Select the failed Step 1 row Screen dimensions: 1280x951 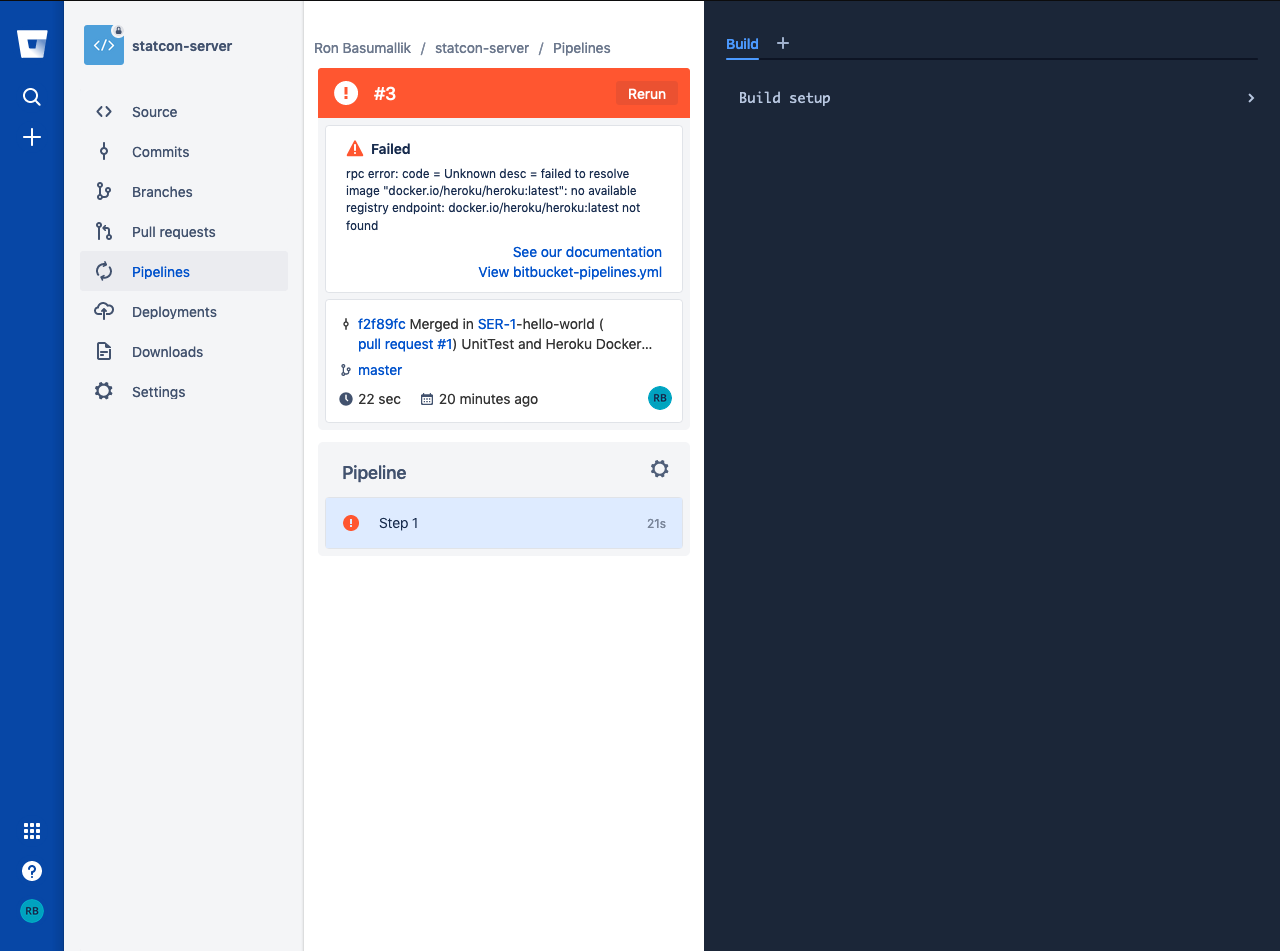pyautogui.click(x=504, y=523)
